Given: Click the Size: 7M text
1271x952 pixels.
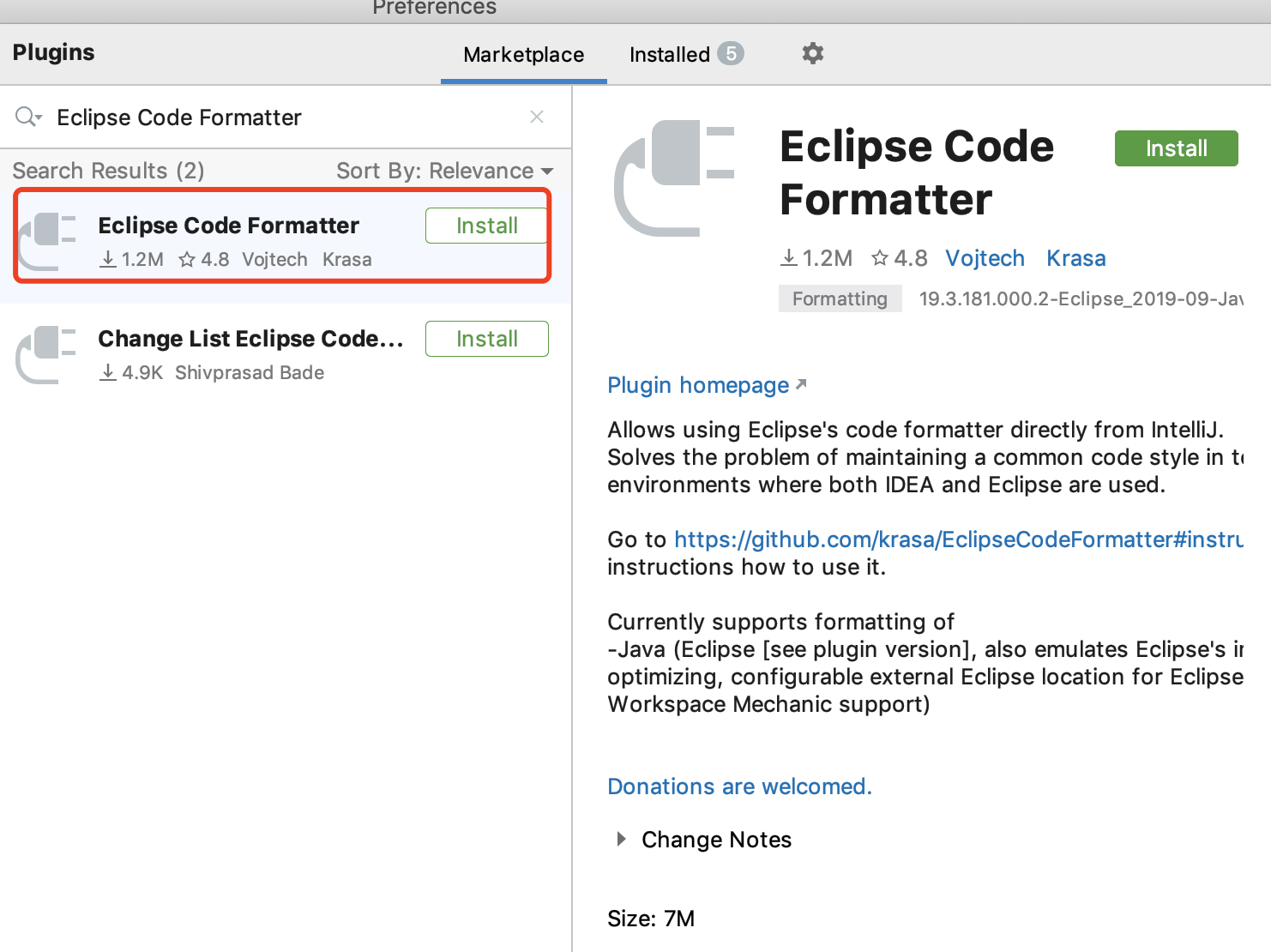Looking at the screenshot, I should (651, 919).
